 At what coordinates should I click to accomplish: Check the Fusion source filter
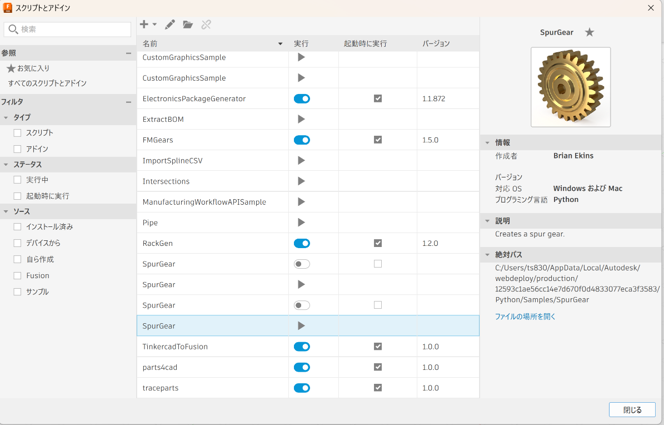click(17, 276)
